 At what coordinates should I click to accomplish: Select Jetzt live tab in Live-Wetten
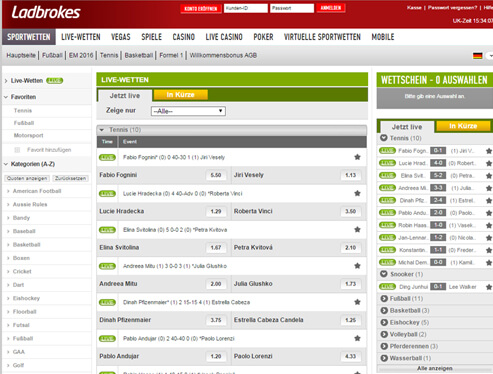click(x=125, y=96)
